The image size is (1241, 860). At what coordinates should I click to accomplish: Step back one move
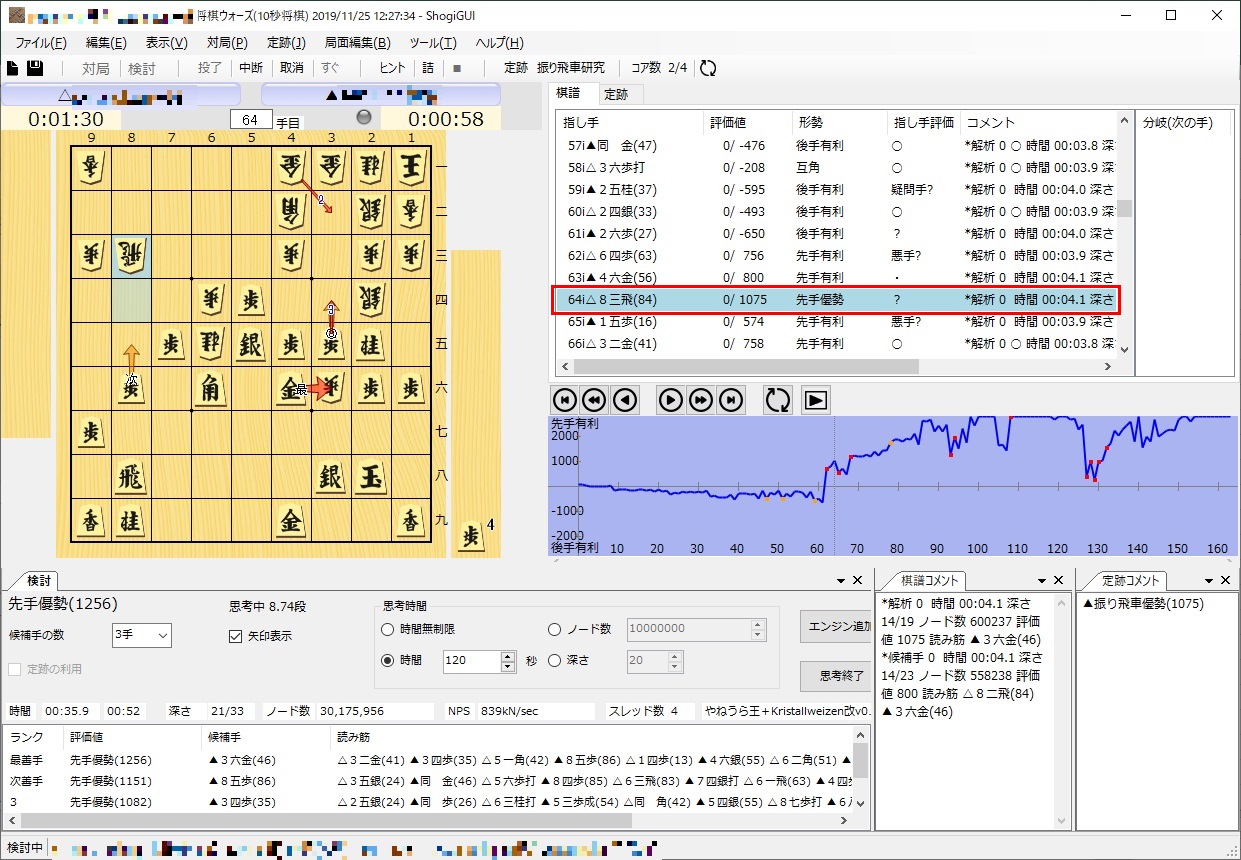[x=625, y=400]
